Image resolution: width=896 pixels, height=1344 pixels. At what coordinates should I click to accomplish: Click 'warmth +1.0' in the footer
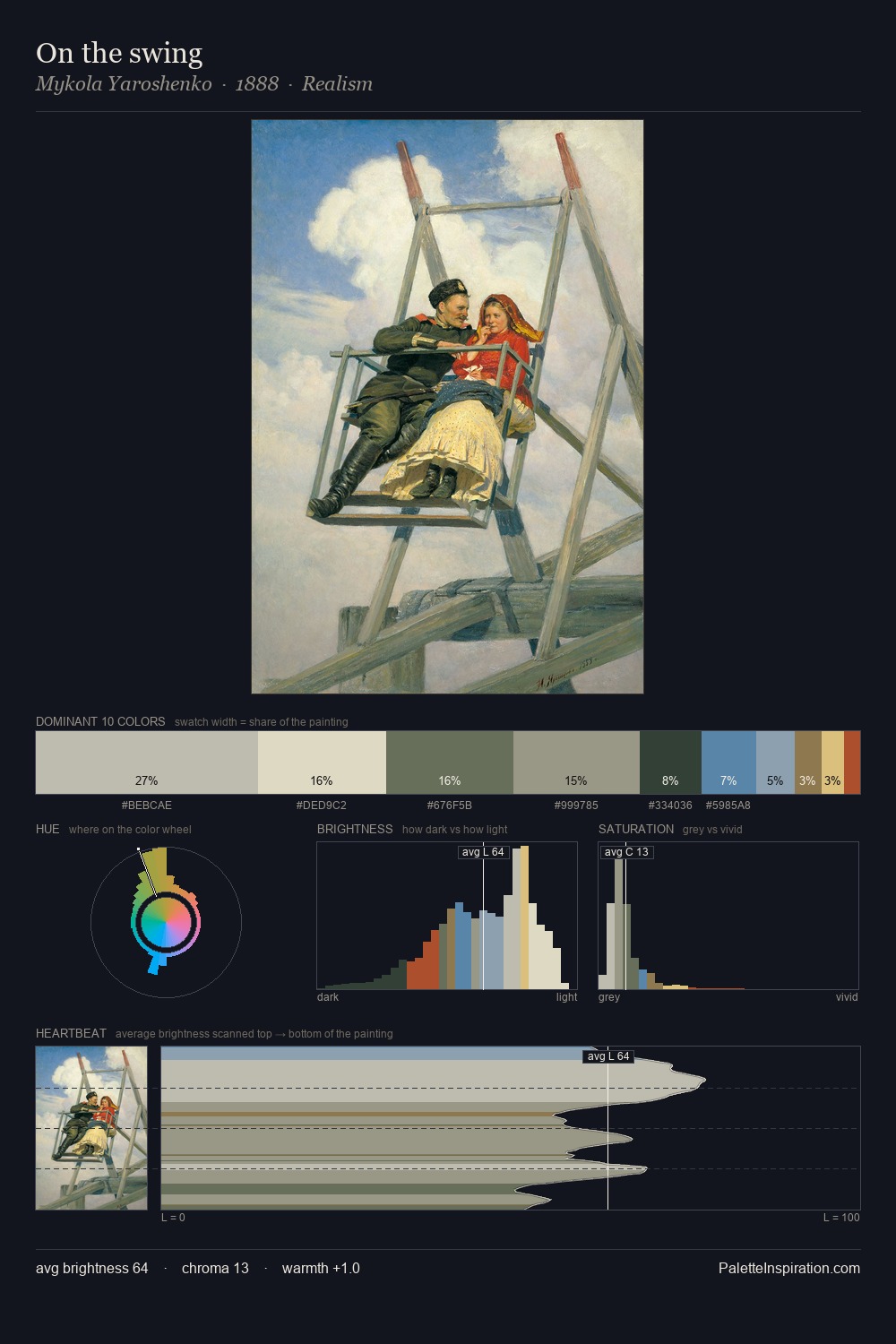point(321,1268)
